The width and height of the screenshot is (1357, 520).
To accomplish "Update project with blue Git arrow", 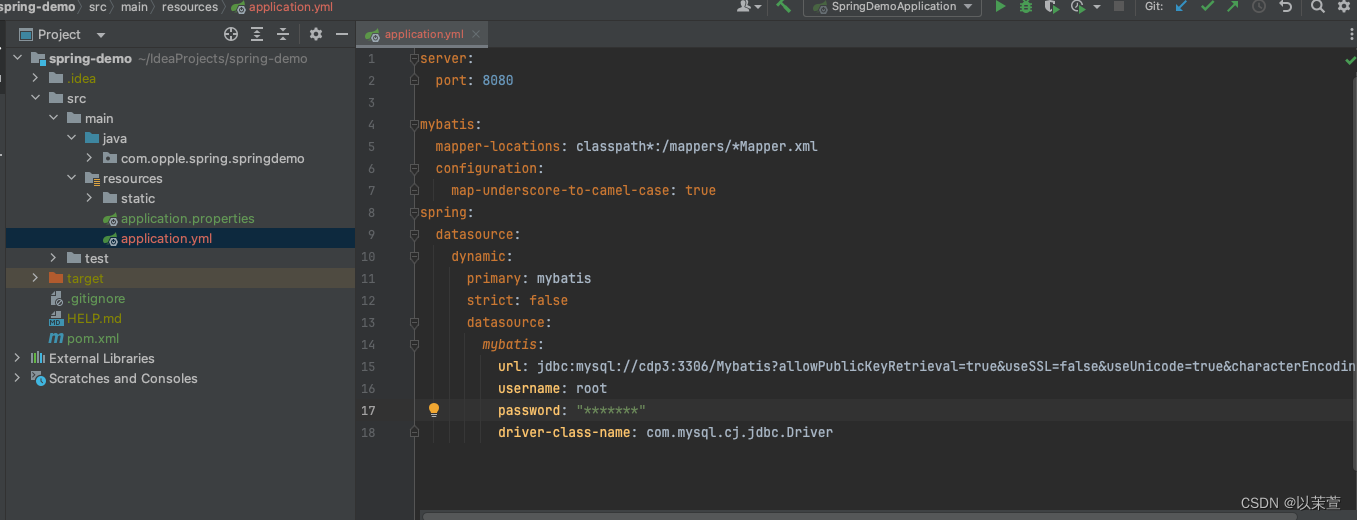I will [x=1181, y=7].
